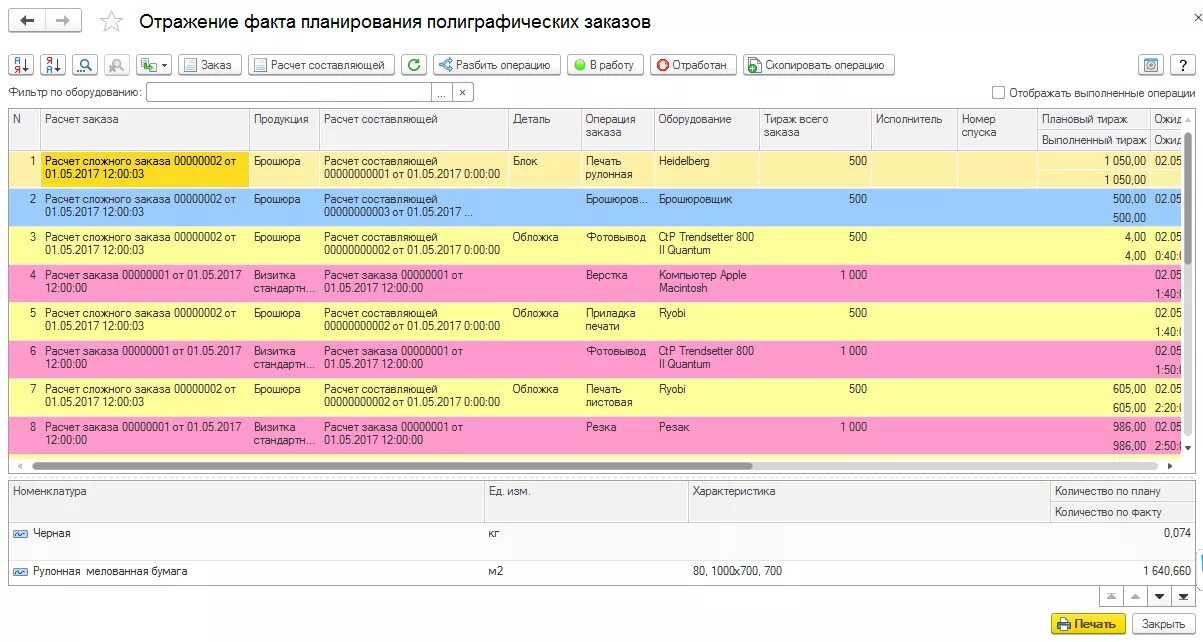The width and height of the screenshot is (1203, 642).
Task: Click the yellow Печать button
Action: 1088,624
